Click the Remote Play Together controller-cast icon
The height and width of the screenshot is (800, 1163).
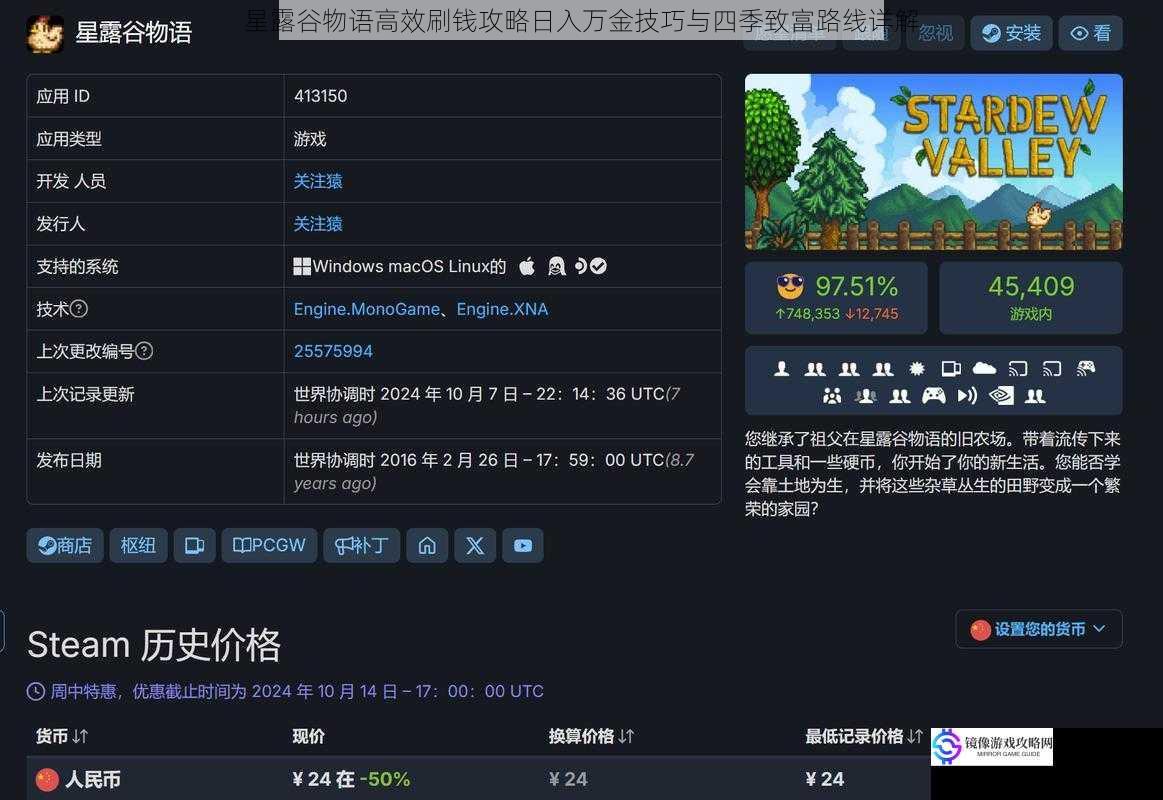(x=1085, y=368)
